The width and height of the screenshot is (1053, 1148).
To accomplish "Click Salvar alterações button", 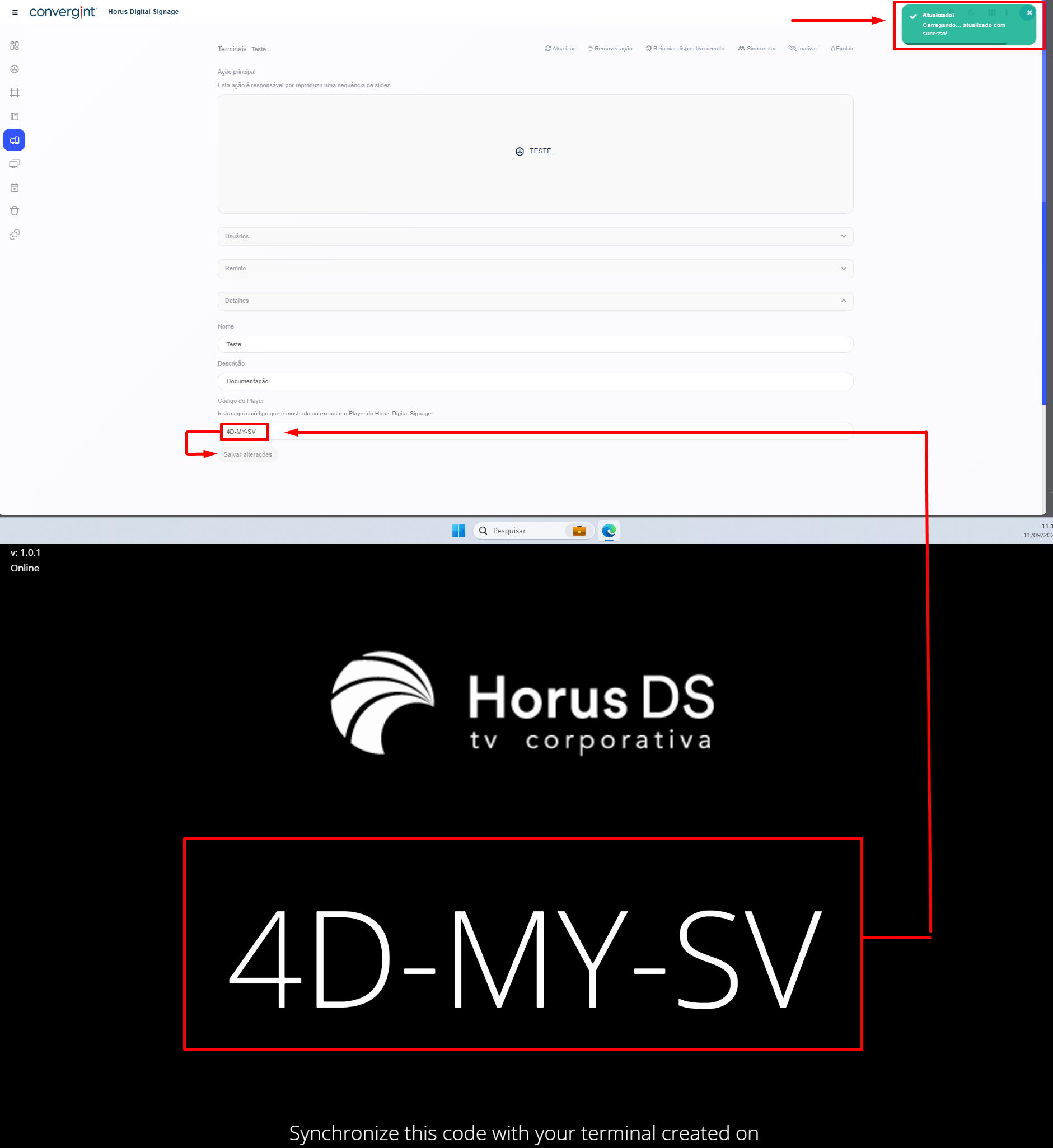I will [x=247, y=454].
